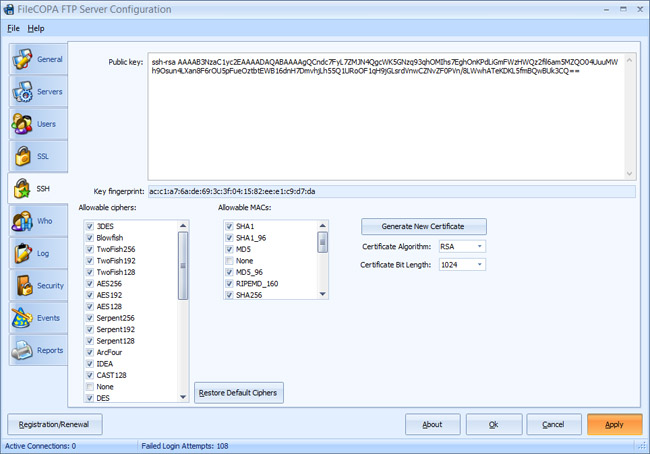
Task: Click public key box scroll up arrow
Action: pos(629,60)
